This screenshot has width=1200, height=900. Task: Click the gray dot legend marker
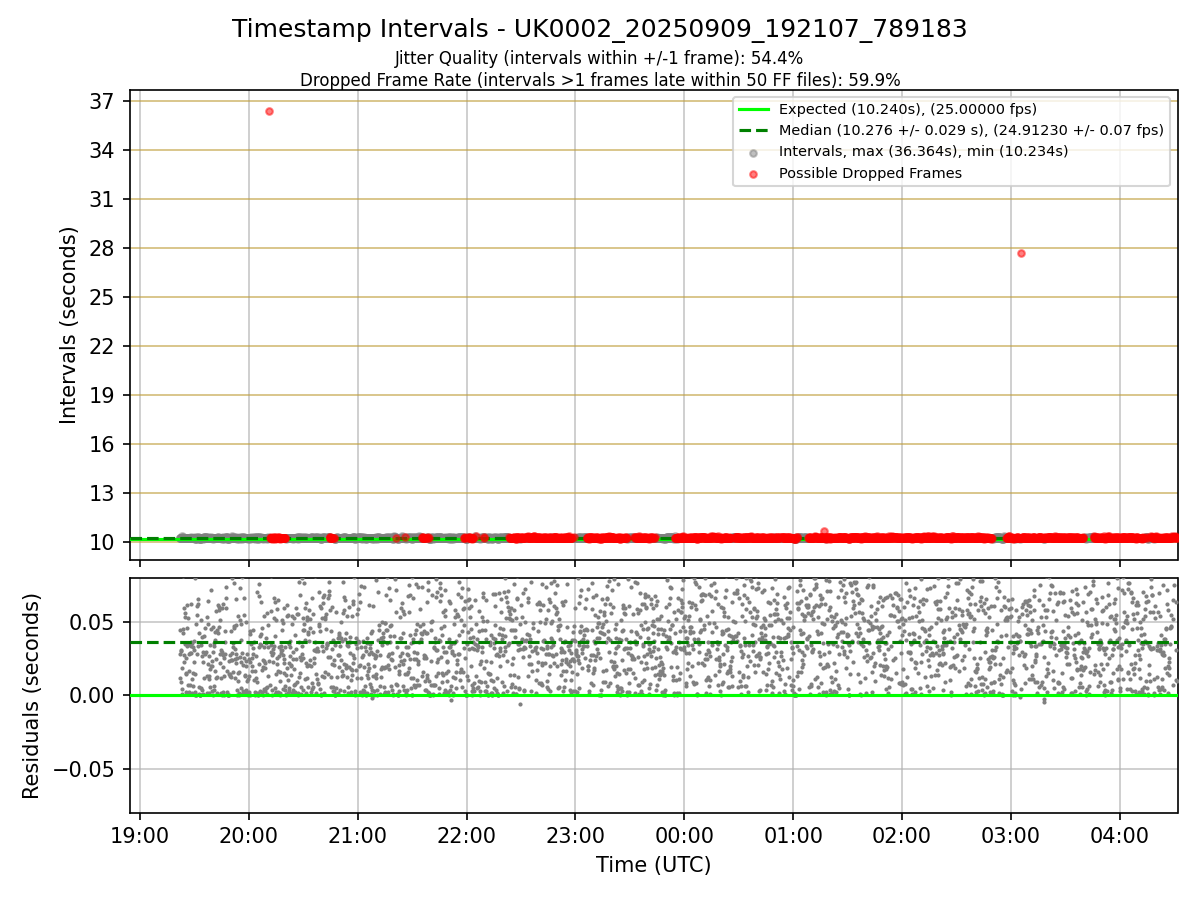[752, 152]
